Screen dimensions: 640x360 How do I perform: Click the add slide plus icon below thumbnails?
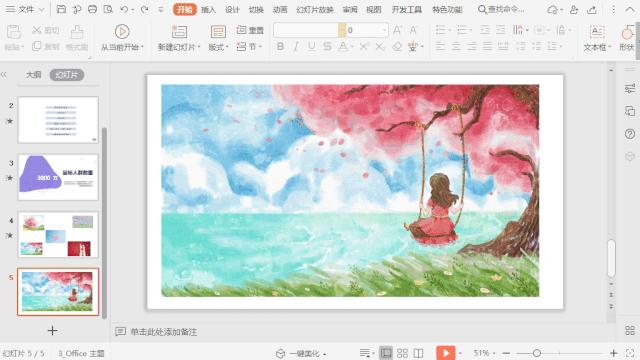point(52,330)
